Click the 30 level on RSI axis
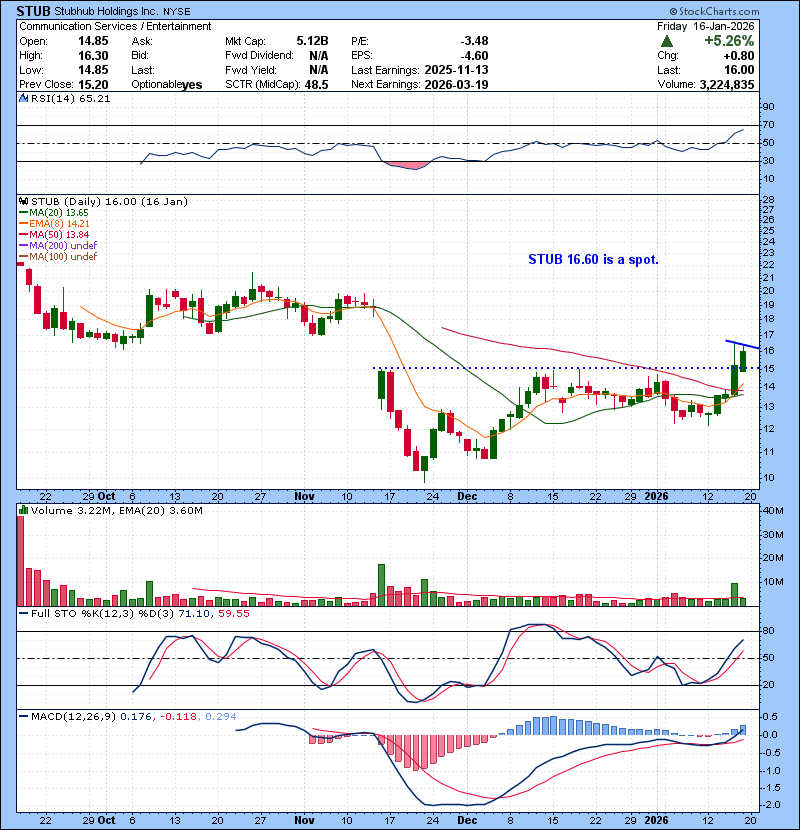The width and height of the screenshot is (800, 830). click(x=768, y=161)
